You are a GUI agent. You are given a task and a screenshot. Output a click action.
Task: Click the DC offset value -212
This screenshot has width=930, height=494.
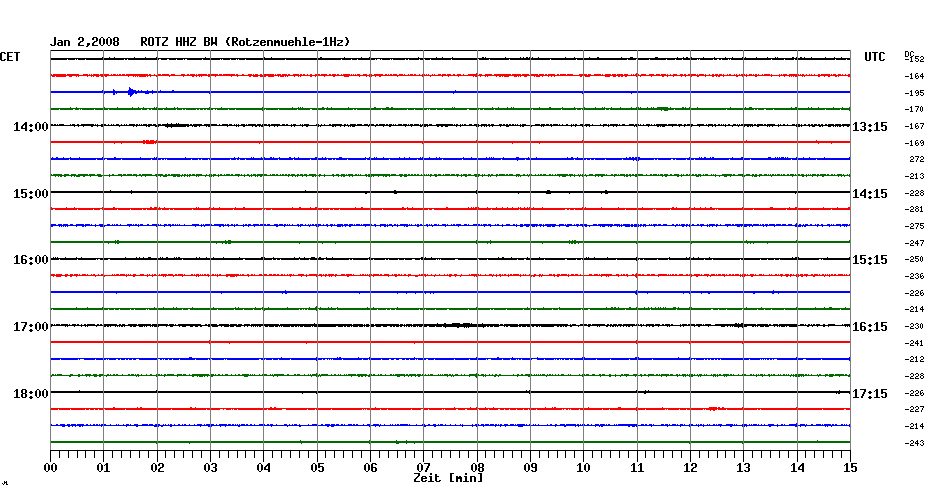pyautogui.click(x=915, y=359)
